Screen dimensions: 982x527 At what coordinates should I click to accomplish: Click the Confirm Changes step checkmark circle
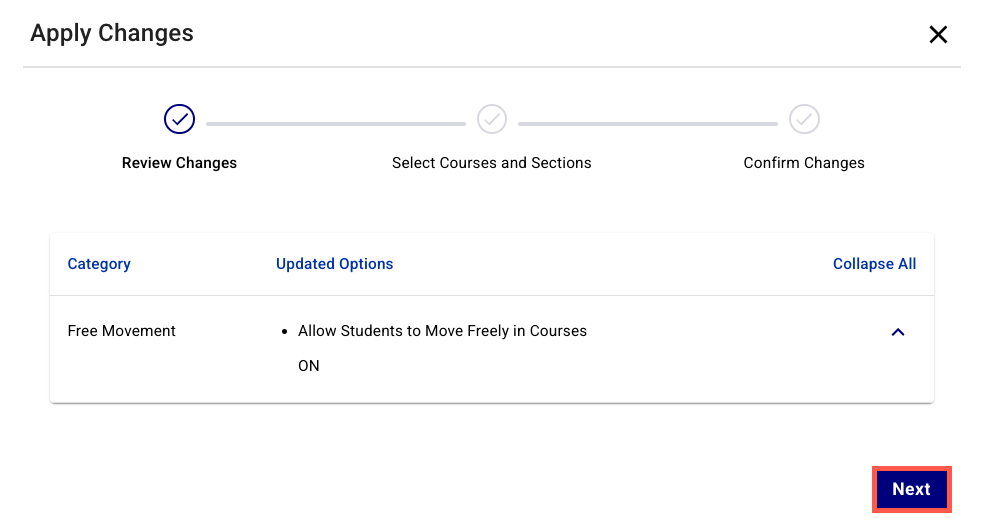(804, 119)
